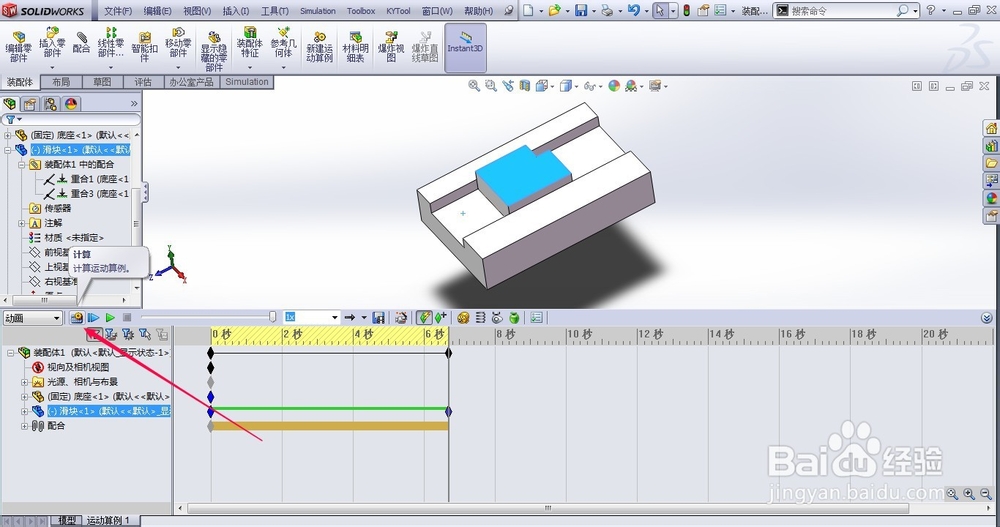Click the ConfigurationManager tab icon
Image resolution: width=1000 pixels, height=527 pixels.
(x=50, y=104)
